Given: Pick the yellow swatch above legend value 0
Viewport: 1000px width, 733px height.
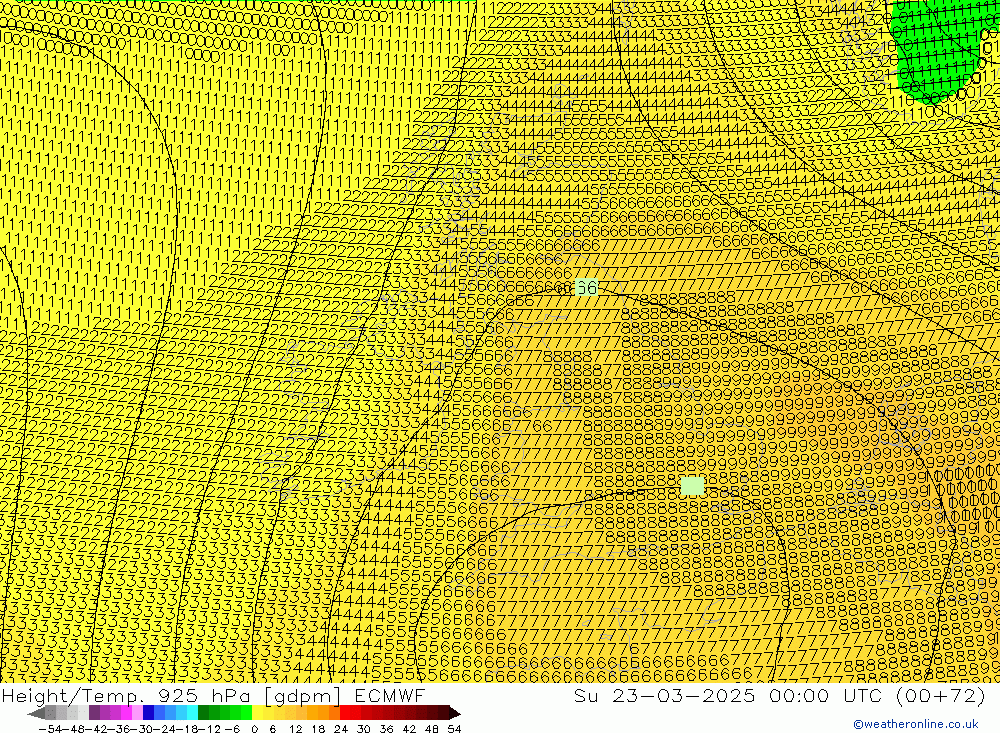Looking at the screenshot, I should tap(258, 712).
